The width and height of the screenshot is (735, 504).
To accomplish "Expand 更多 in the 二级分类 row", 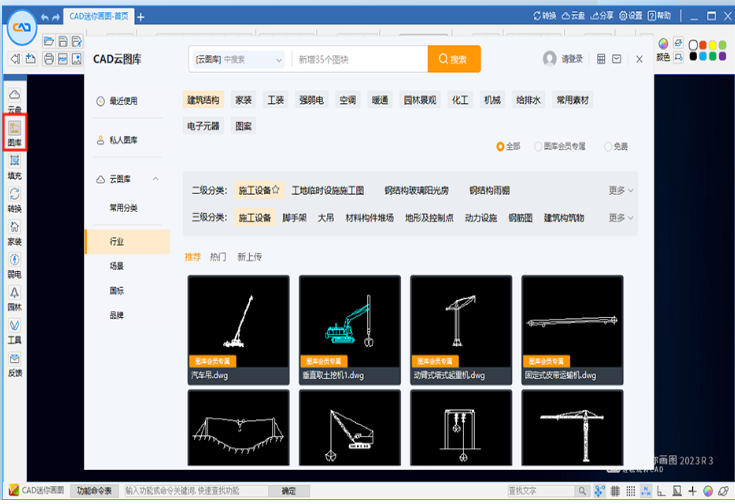I will (621, 190).
